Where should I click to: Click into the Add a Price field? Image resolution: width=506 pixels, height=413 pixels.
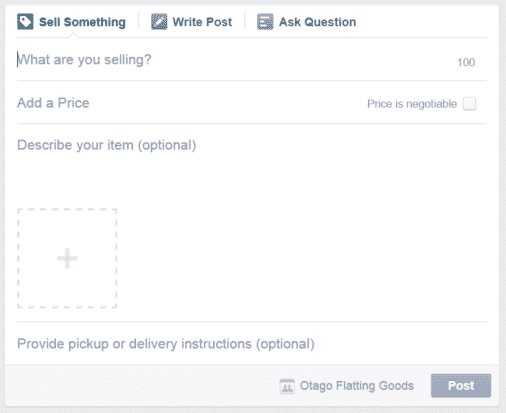pyautogui.click(x=190, y=103)
